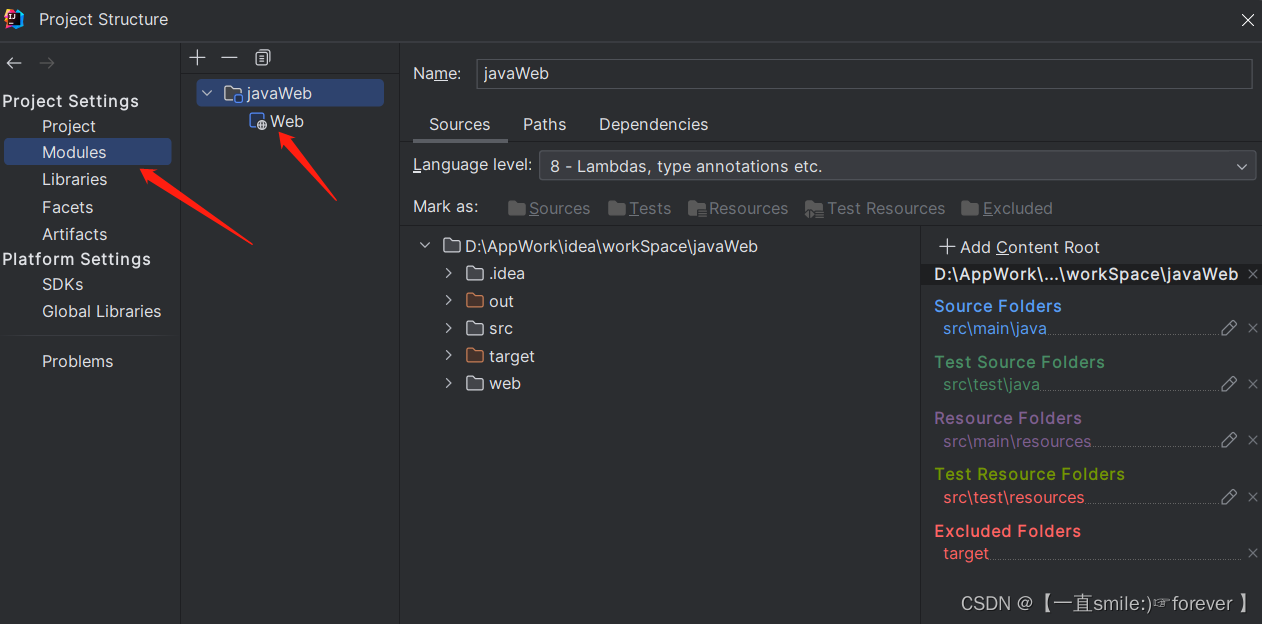This screenshot has width=1262, height=624.
Task: Click Add Content Root
Action: (x=1019, y=247)
